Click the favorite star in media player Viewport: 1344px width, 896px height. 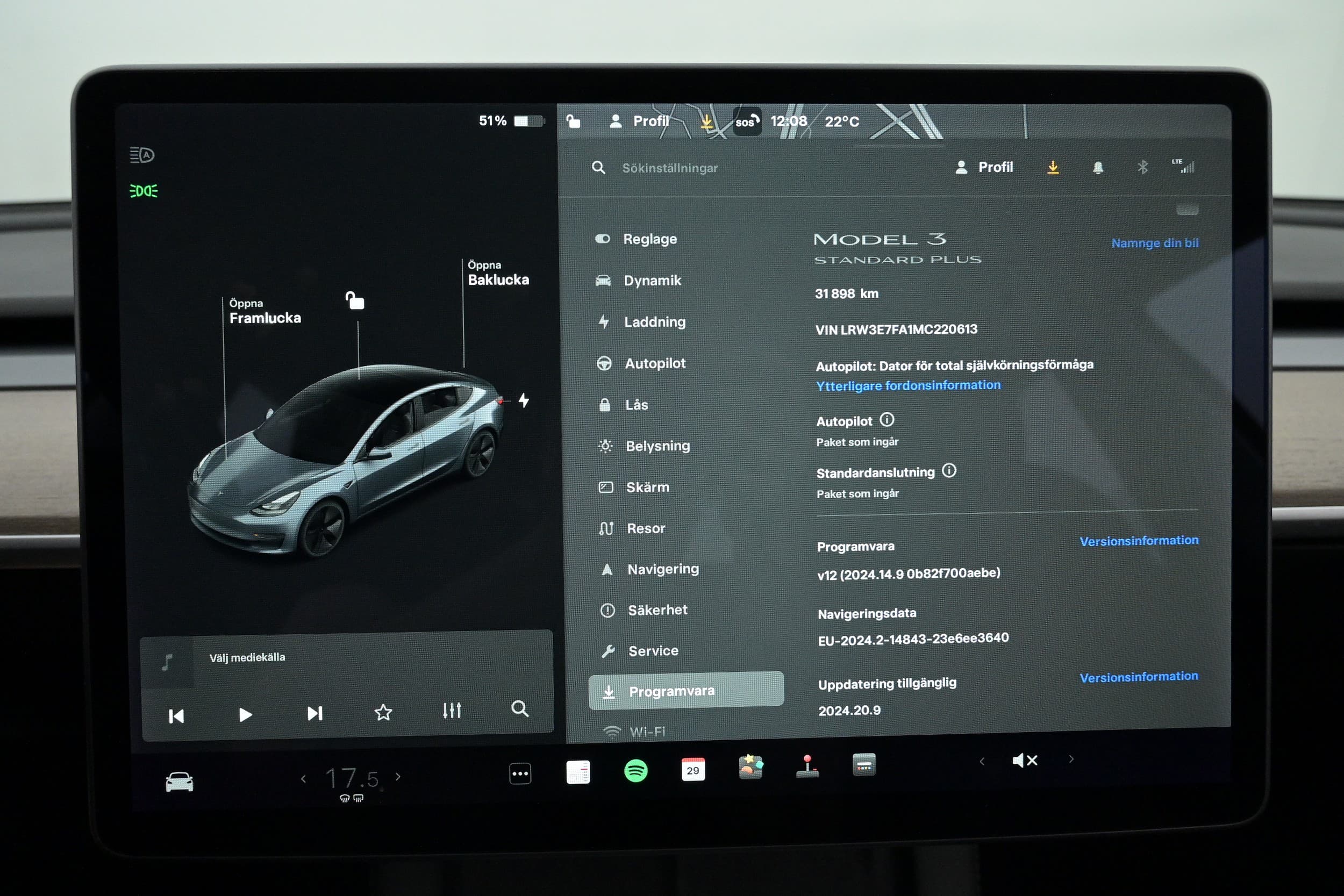click(x=383, y=712)
